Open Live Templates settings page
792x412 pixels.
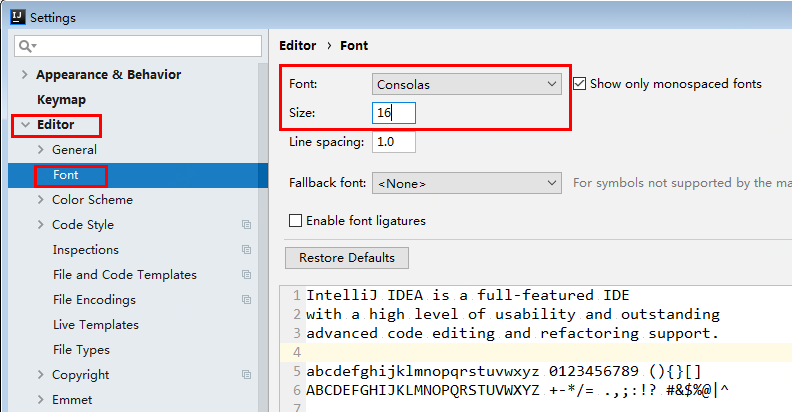(x=96, y=325)
